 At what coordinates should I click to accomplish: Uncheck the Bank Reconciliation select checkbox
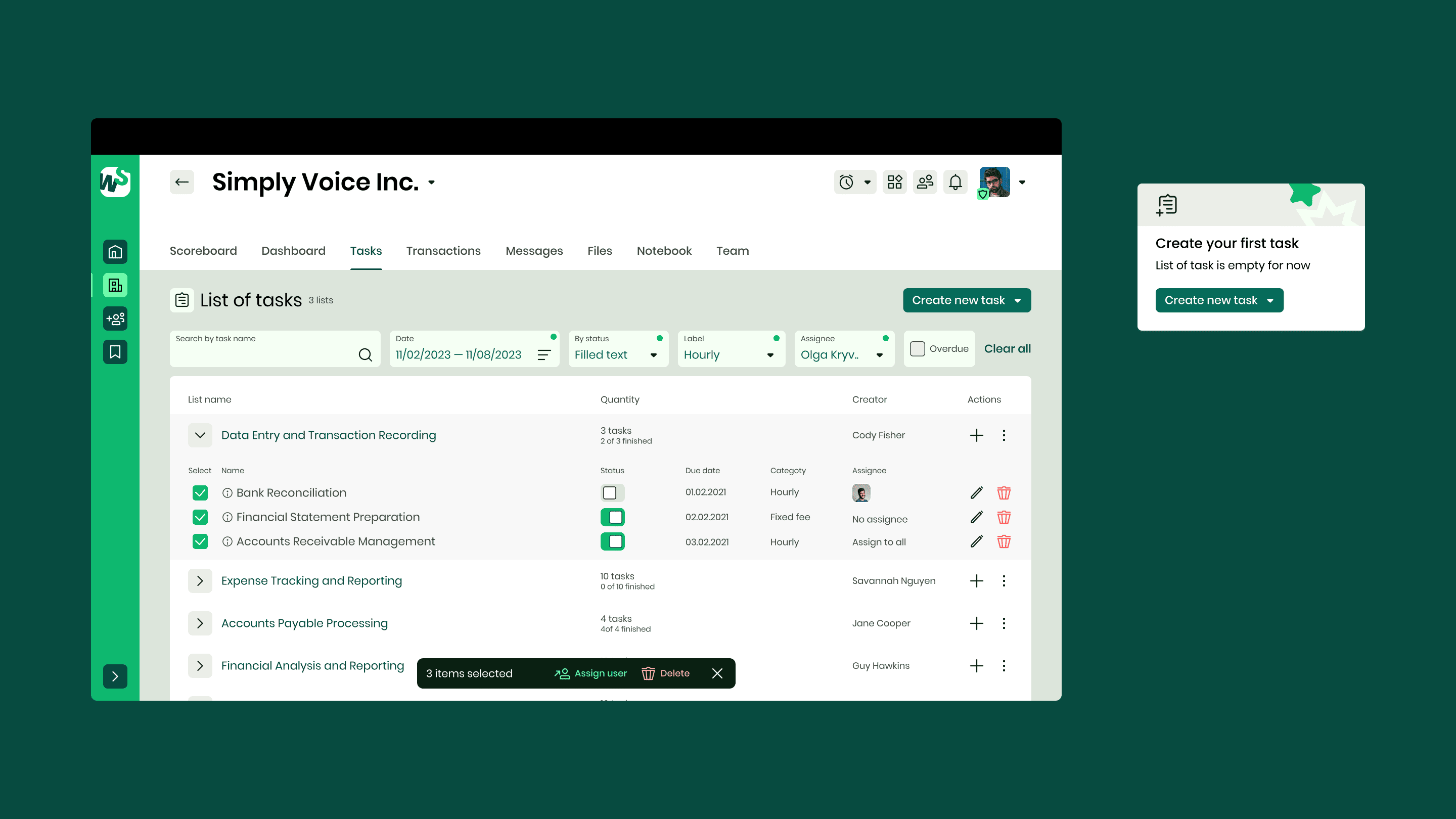[x=200, y=493]
